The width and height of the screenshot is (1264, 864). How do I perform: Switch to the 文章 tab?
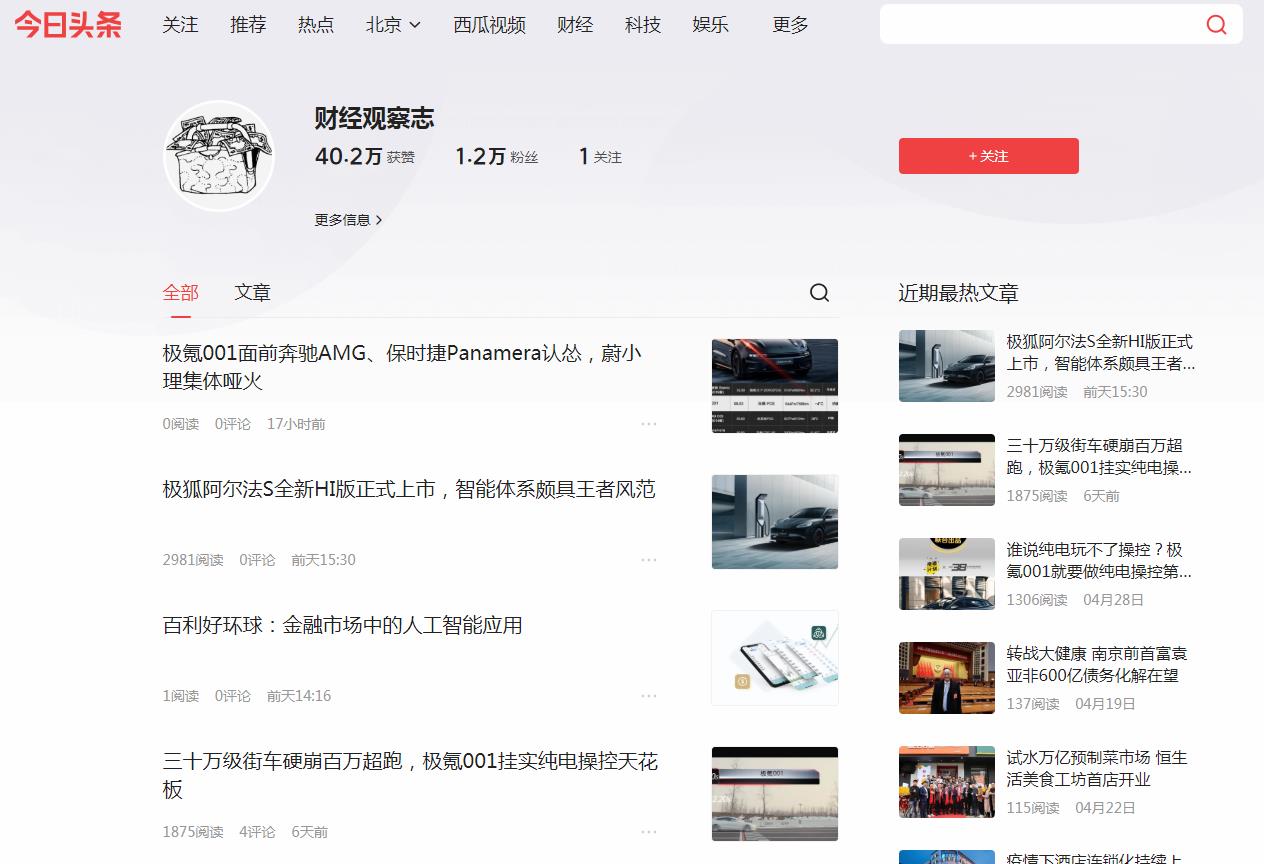click(253, 292)
